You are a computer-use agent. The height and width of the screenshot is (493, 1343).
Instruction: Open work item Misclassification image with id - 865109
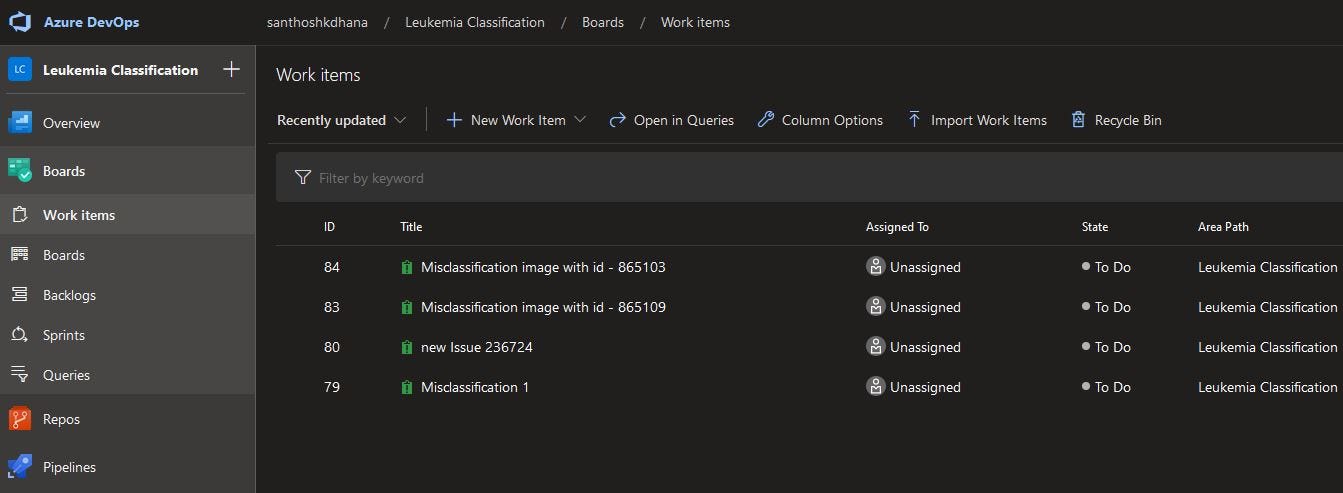543,307
